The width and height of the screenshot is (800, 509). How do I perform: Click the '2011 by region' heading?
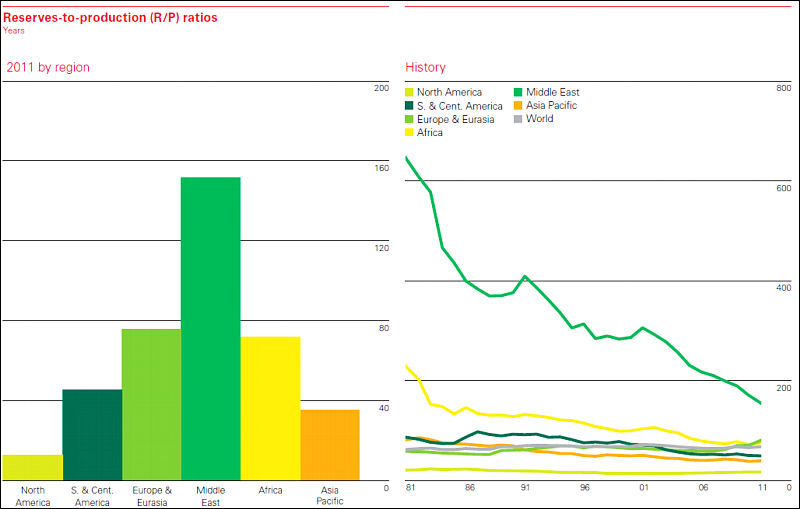click(x=48, y=67)
